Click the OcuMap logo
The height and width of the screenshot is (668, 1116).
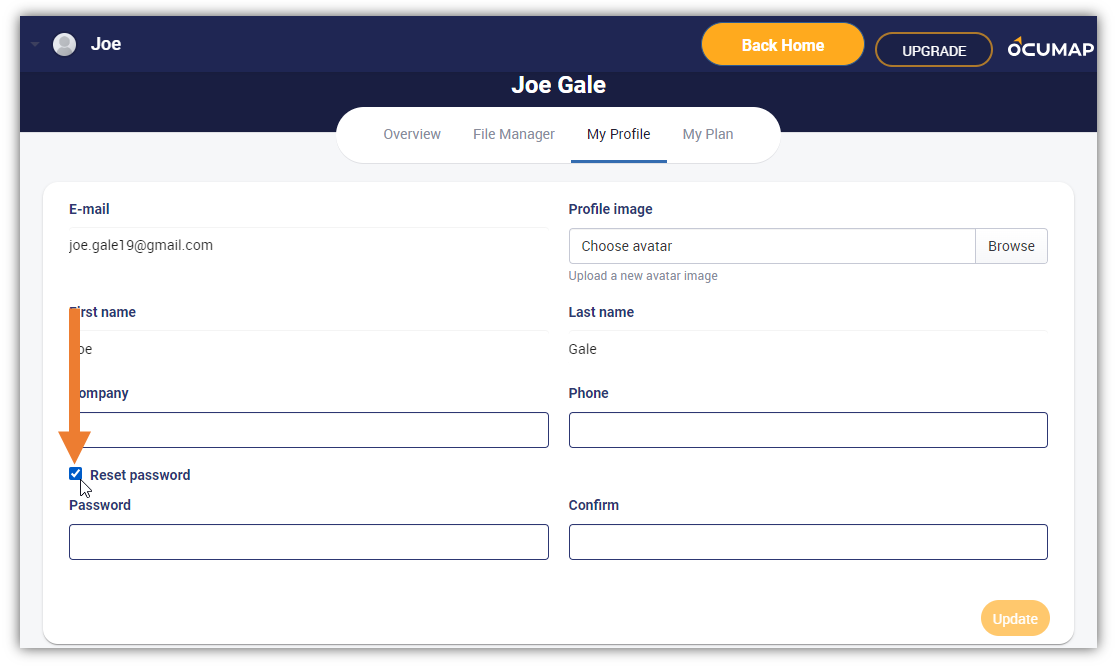(1051, 48)
